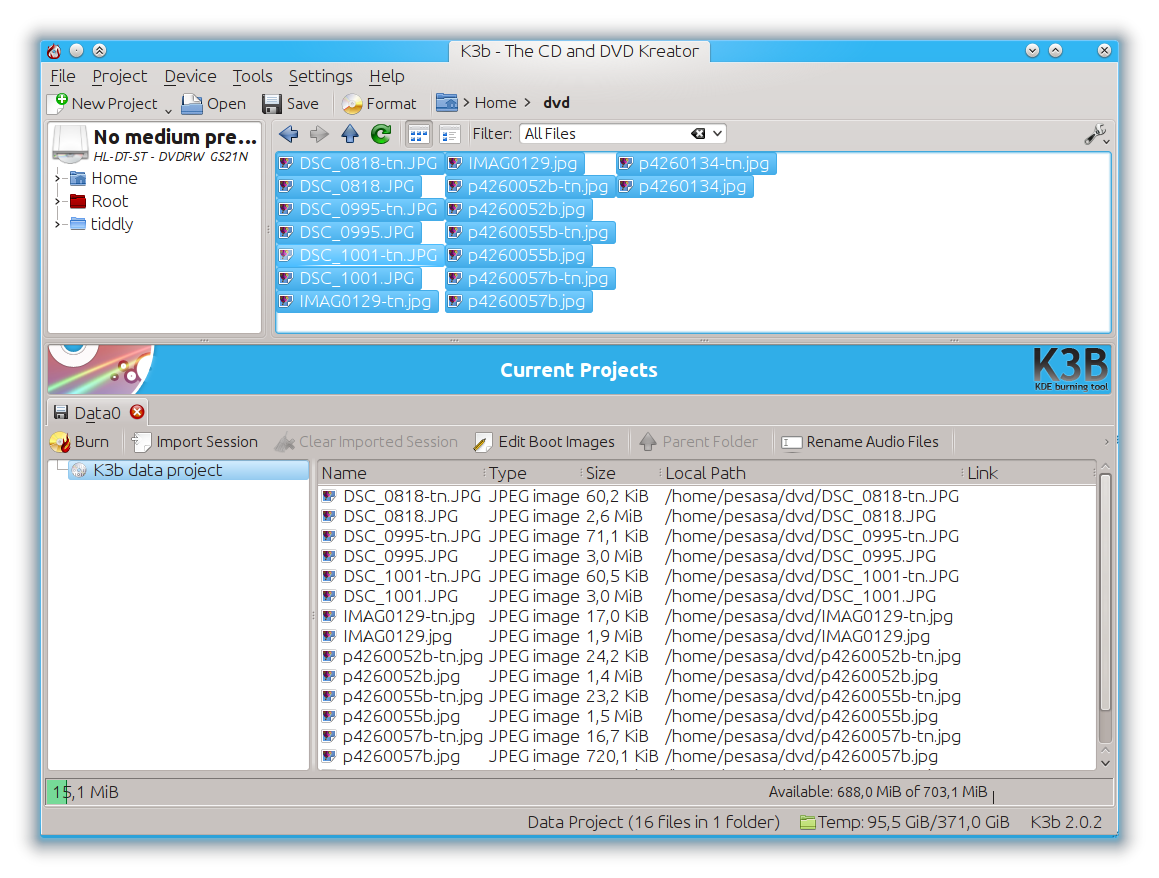
Task: Select IMAG0129.jpg in the file browser
Action: tap(514, 163)
